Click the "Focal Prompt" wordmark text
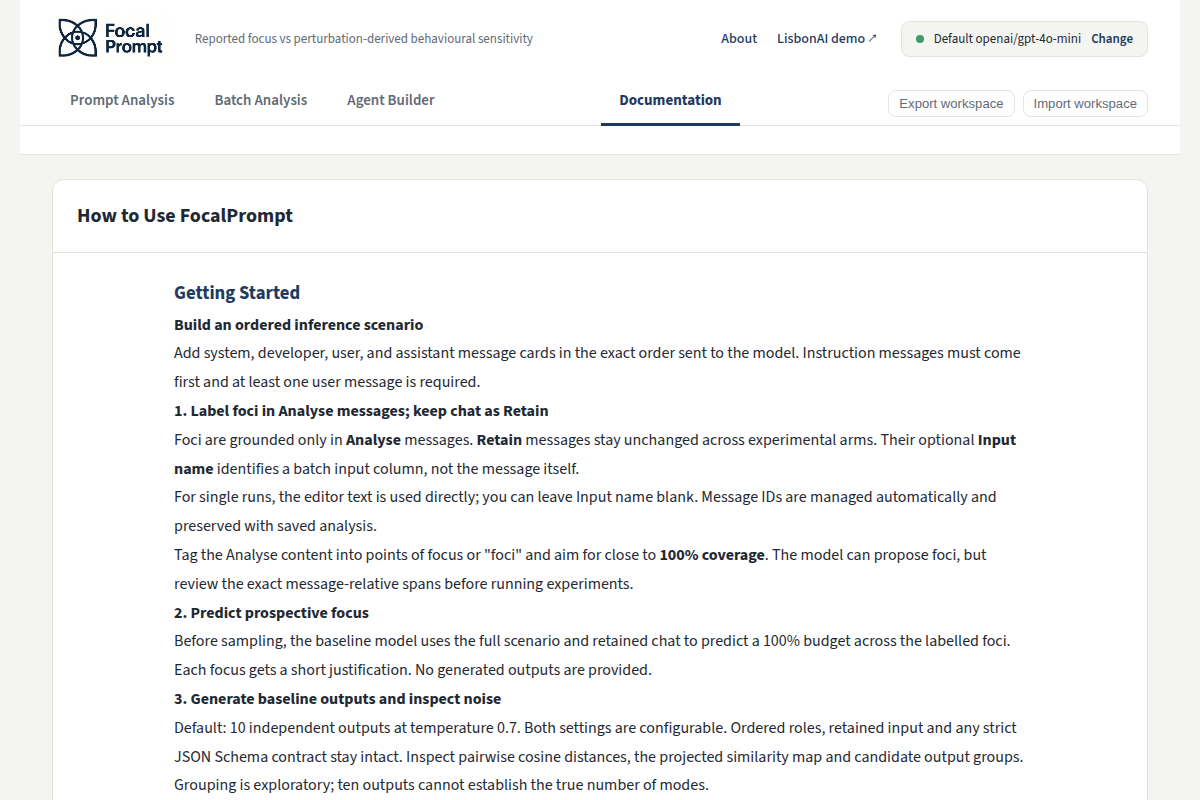 coord(133,39)
